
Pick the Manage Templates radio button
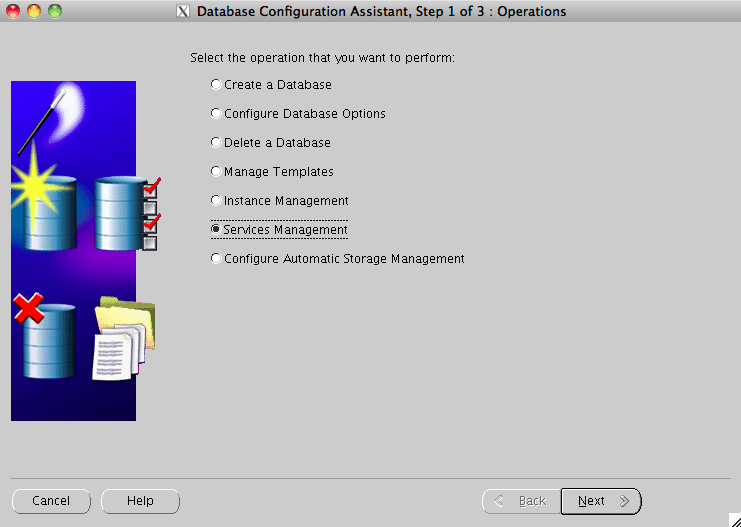pos(216,172)
